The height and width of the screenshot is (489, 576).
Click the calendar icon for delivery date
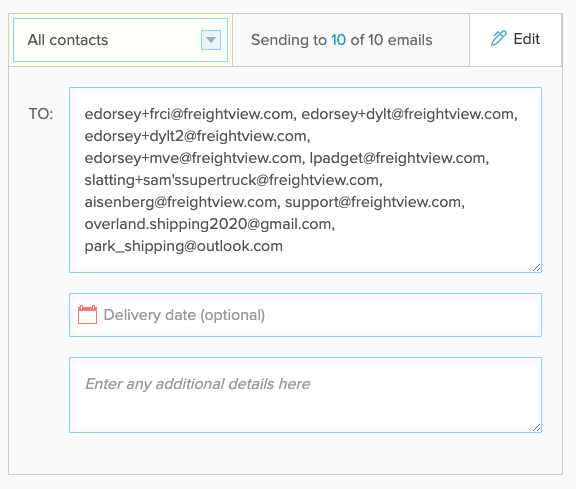[x=87, y=314]
